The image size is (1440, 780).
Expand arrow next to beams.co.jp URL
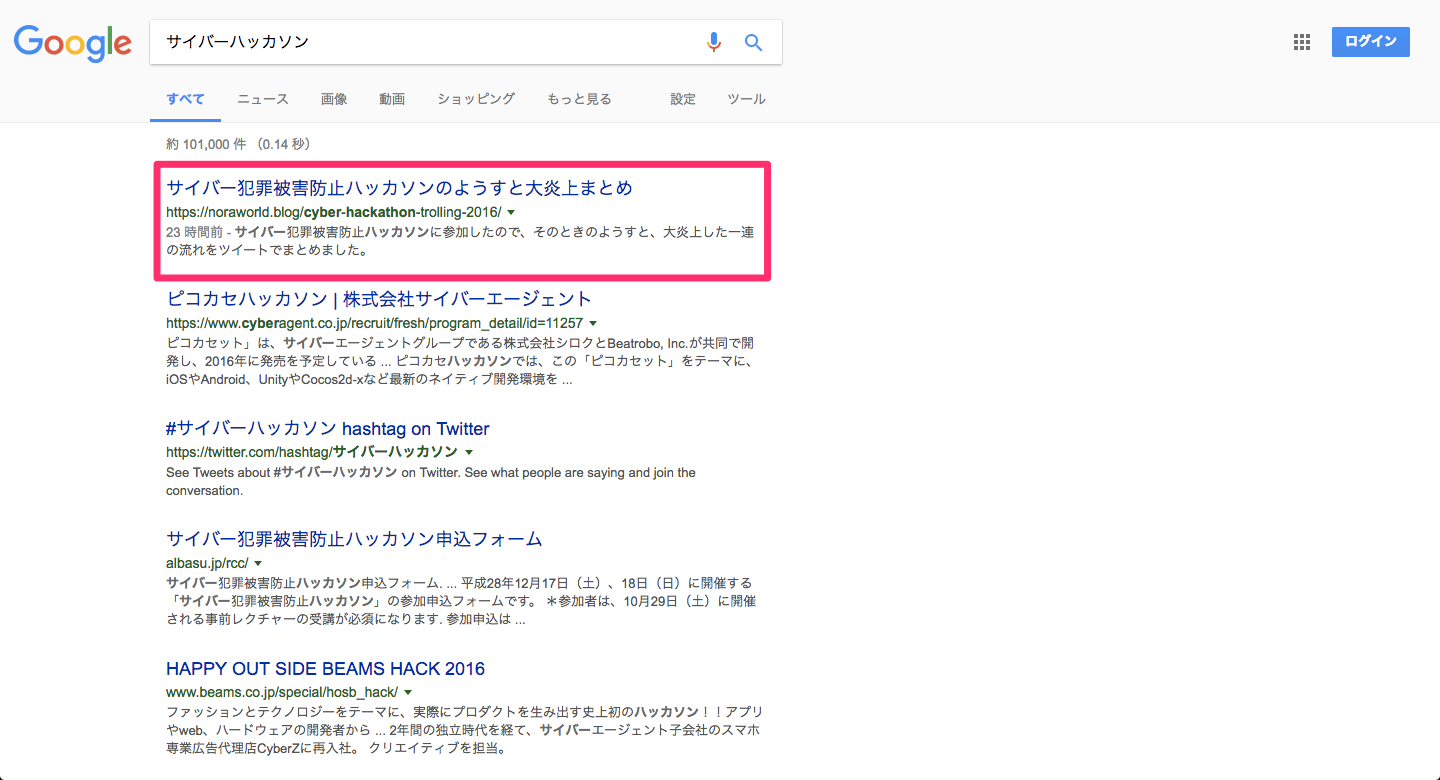click(408, 692)
